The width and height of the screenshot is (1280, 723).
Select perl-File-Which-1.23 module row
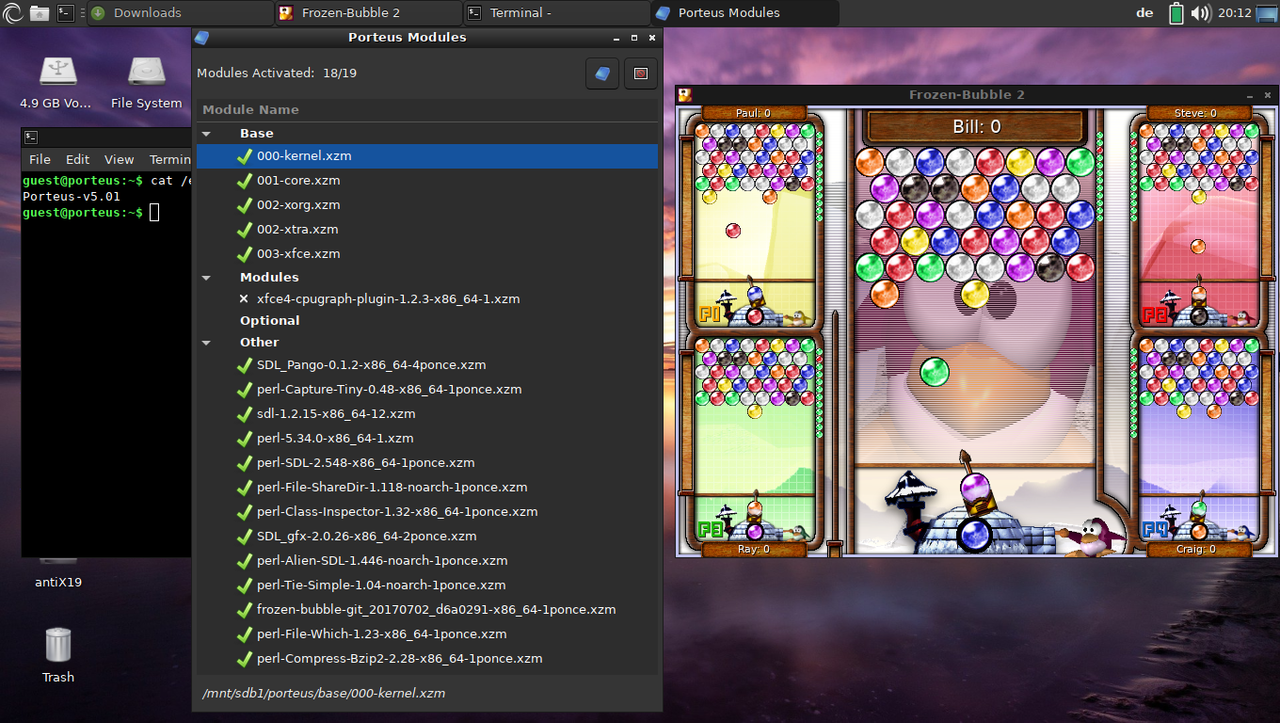(428, 634)
